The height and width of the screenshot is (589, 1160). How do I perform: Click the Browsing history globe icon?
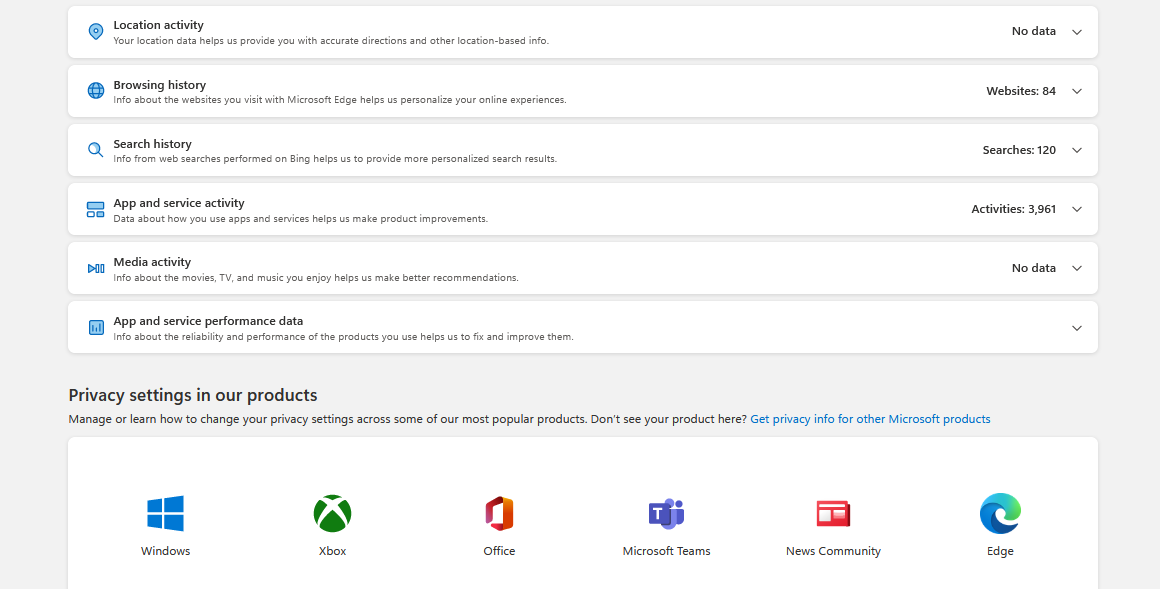95,90
